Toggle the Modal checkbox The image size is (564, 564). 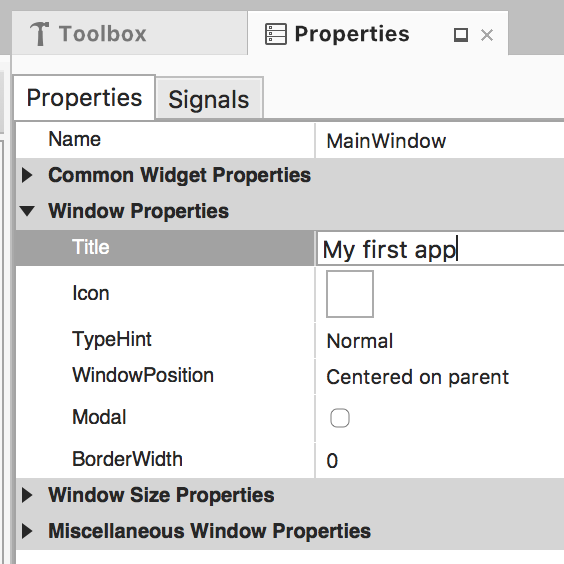(340, 418)
